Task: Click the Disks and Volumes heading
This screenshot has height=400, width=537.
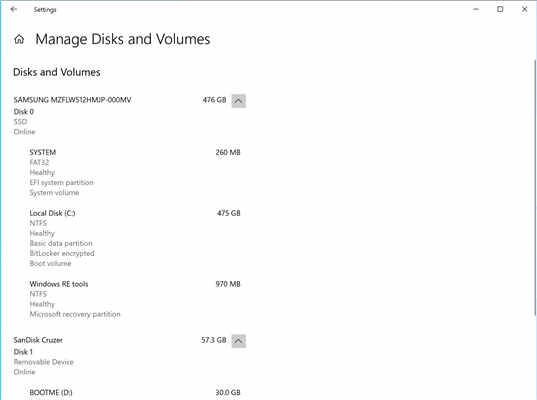Action: pos(57,72)
